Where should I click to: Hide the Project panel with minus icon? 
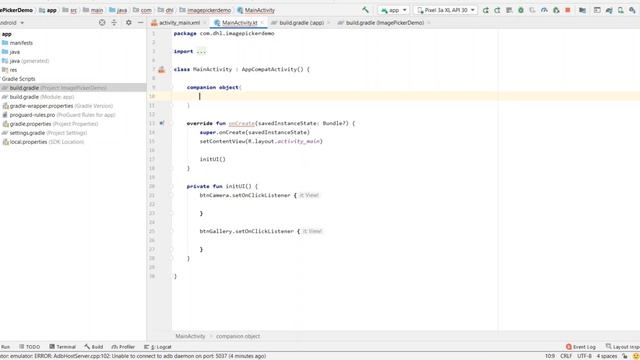coord(140,23)
